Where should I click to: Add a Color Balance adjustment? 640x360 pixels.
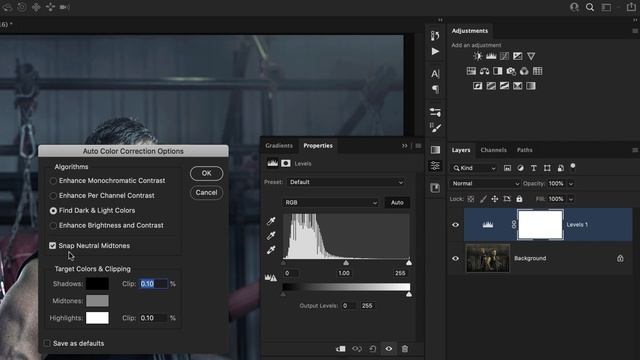(484, 71)
